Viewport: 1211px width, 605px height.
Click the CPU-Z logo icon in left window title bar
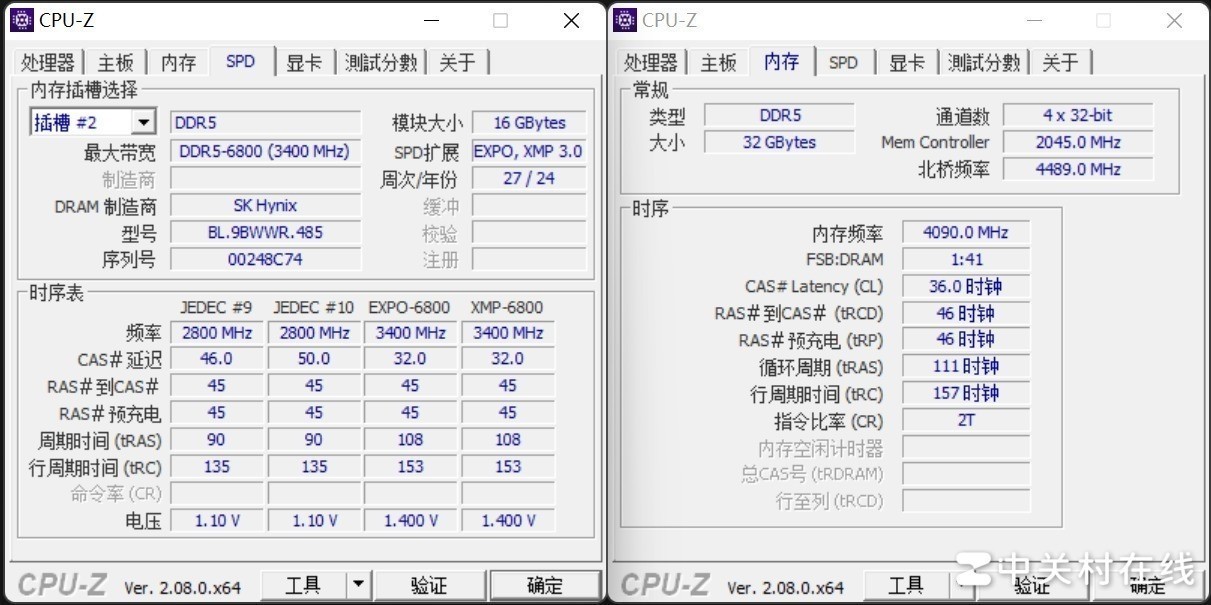pos(22,19)
